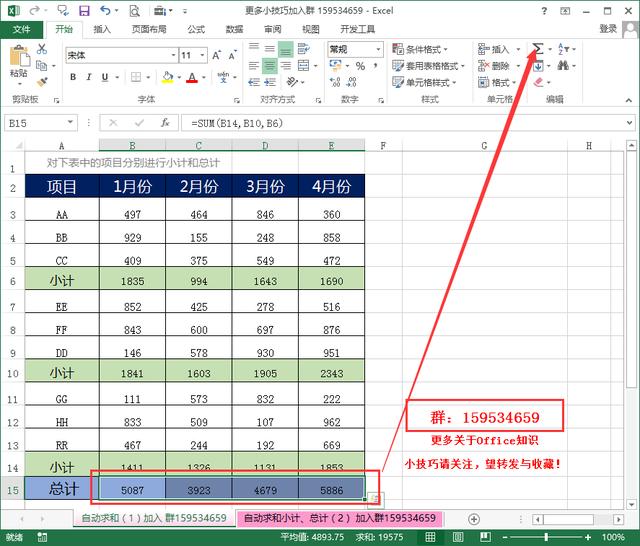Click the Undo arrow icon

(105, 10)
